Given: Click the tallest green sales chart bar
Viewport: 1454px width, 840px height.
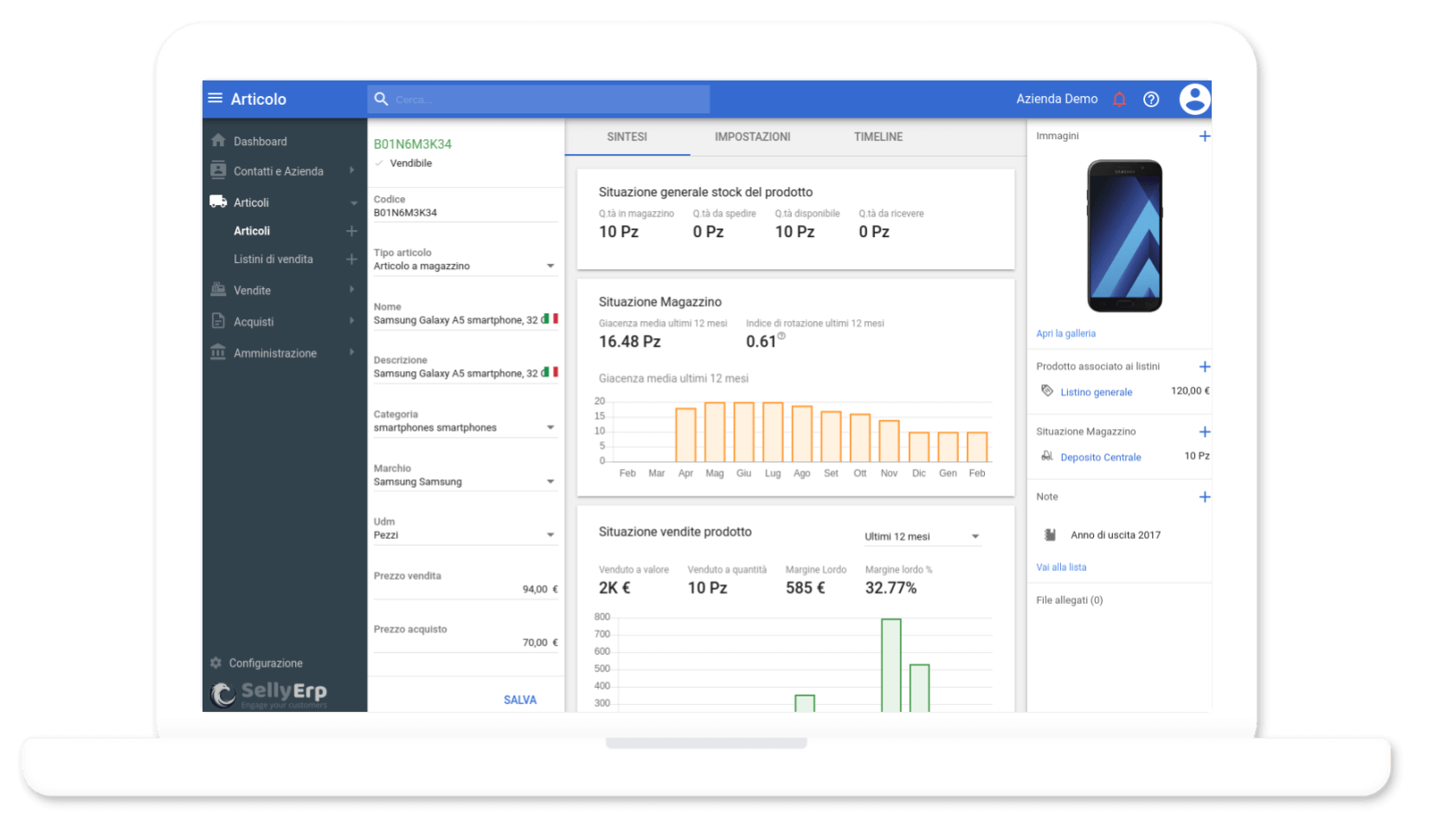Looking at the screenshot, I should click(891, 665).
